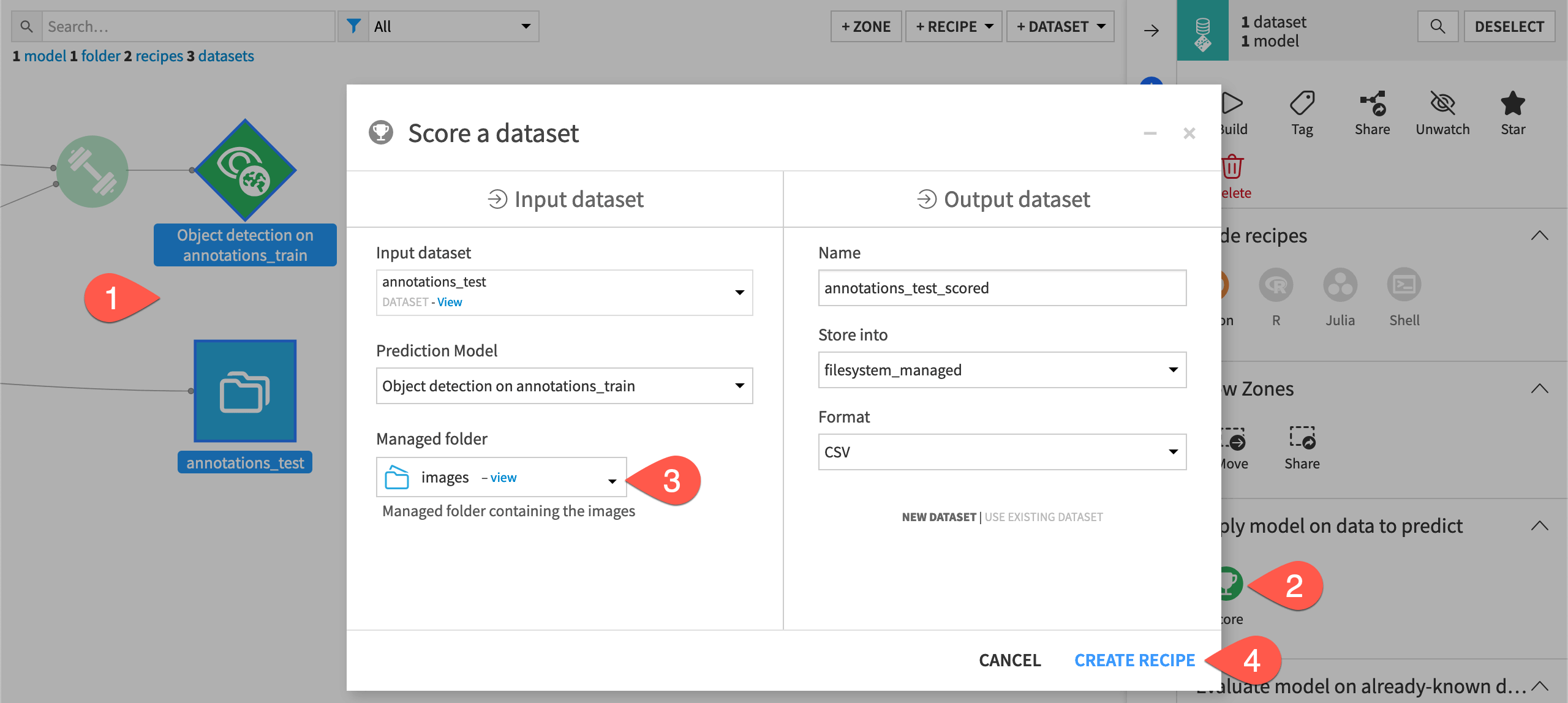This screenshot has width=1568, height=703.
Task: Click the search magnifier icon in flow
Action: click(x=26, y=26)
